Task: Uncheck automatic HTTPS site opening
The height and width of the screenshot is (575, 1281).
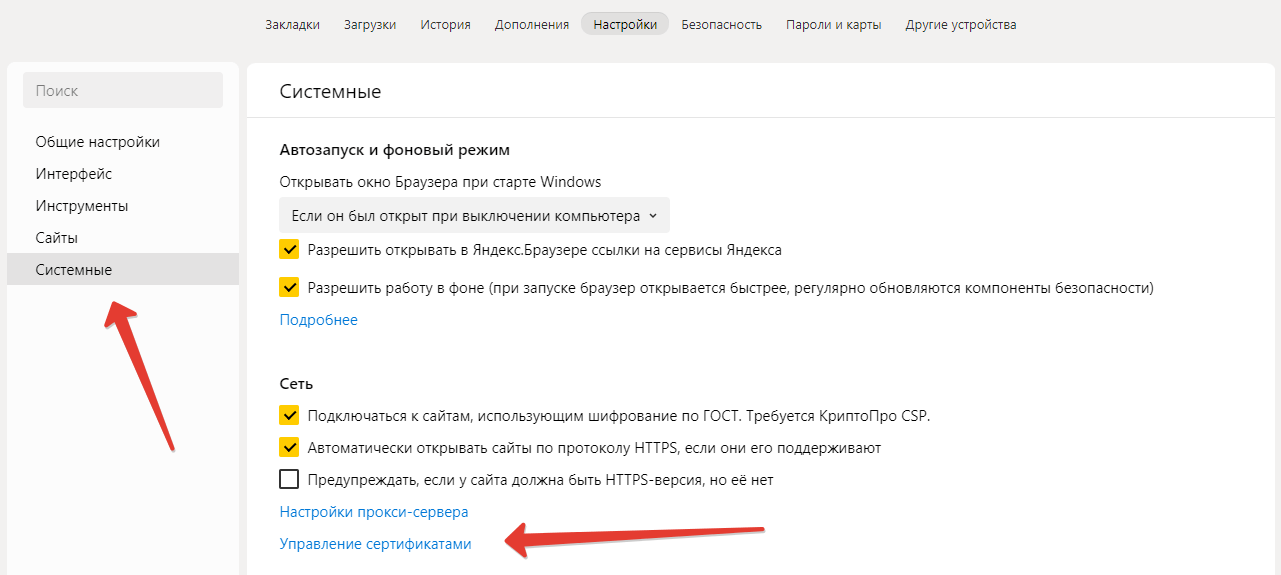Action: coord(290,447)
